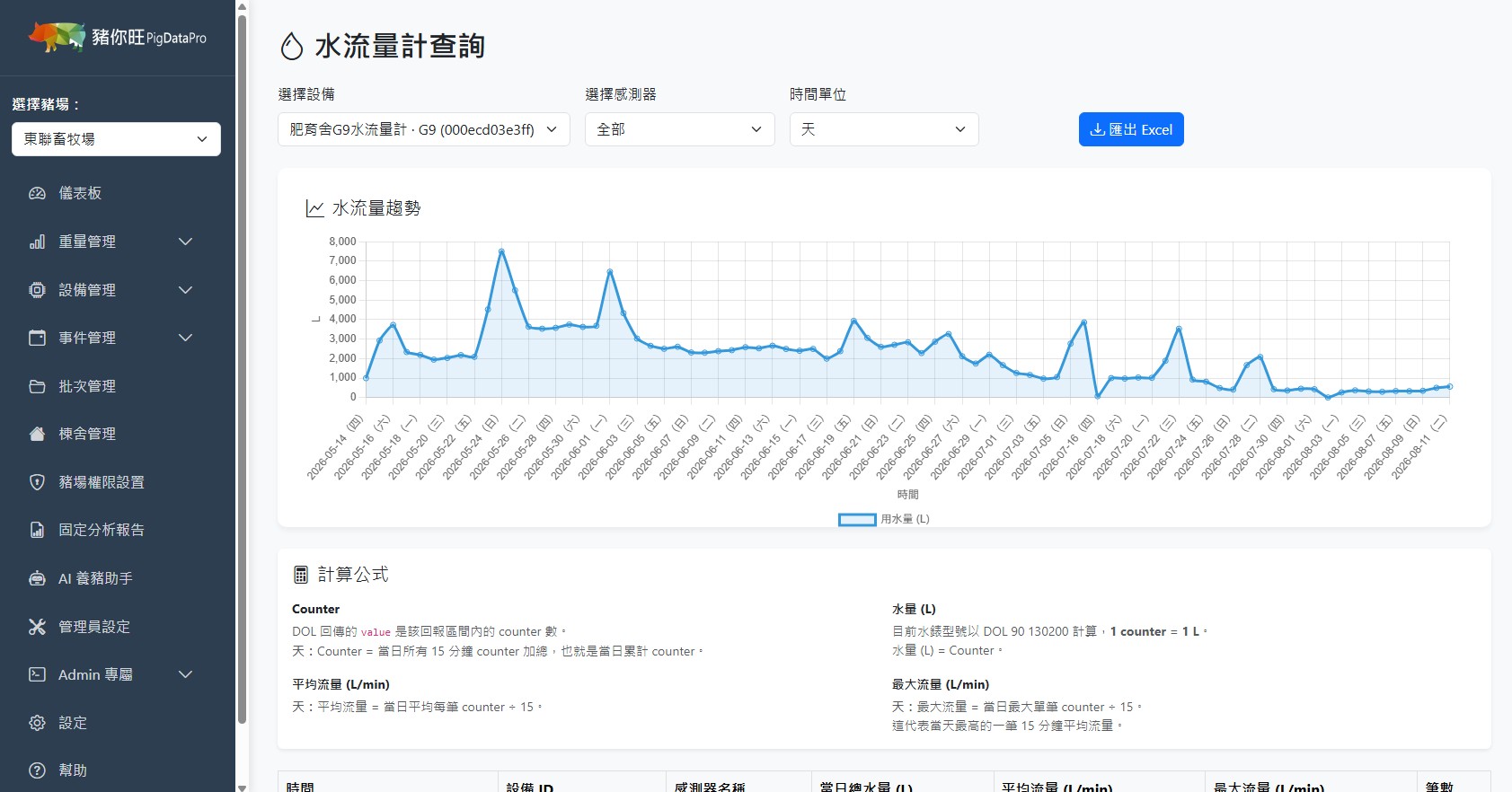The height and width of the screenshot is (792, 1512).
Task: Click the 事件管理 calendar icon
Action: click(37, 338)
